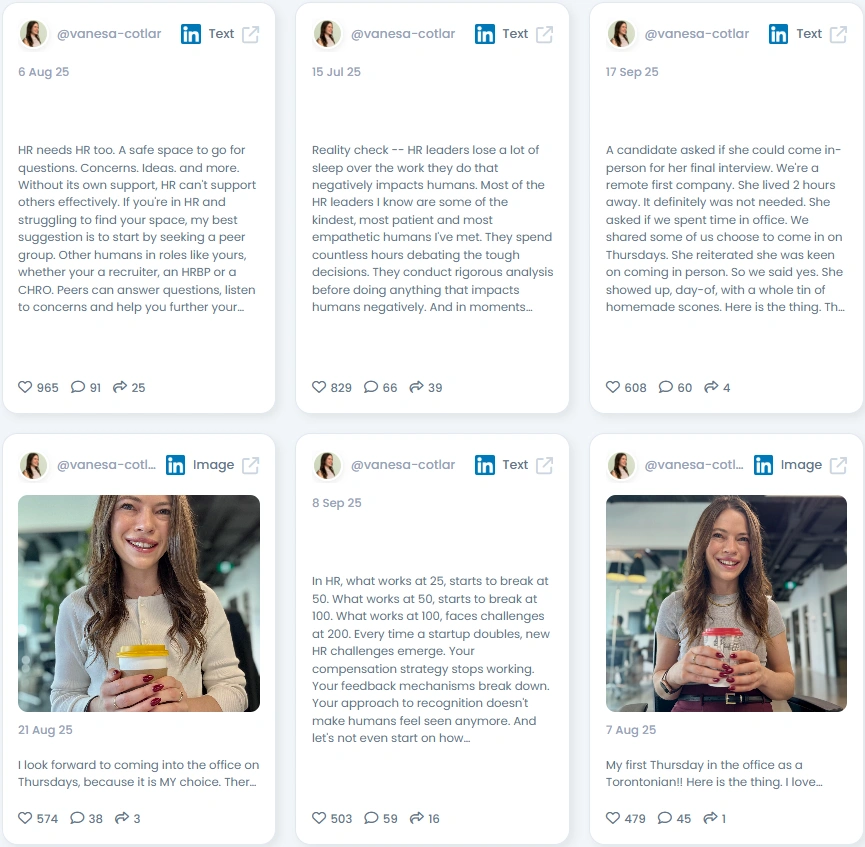This screenshot has height=847, width=865.
Task: Click comment icon showing 38 comments
Action: (x=77, y=818)
